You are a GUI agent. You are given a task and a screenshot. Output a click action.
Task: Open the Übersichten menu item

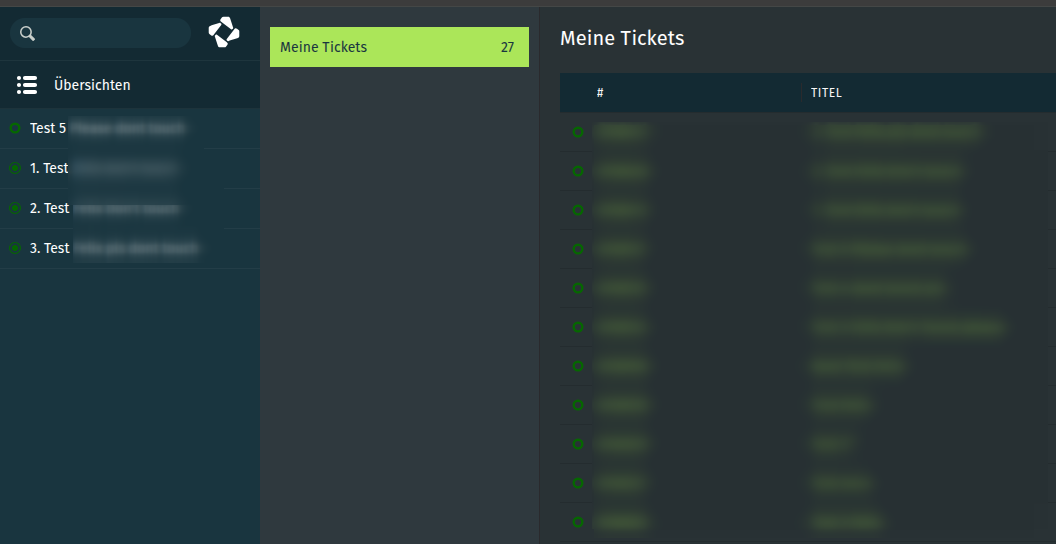92,85
